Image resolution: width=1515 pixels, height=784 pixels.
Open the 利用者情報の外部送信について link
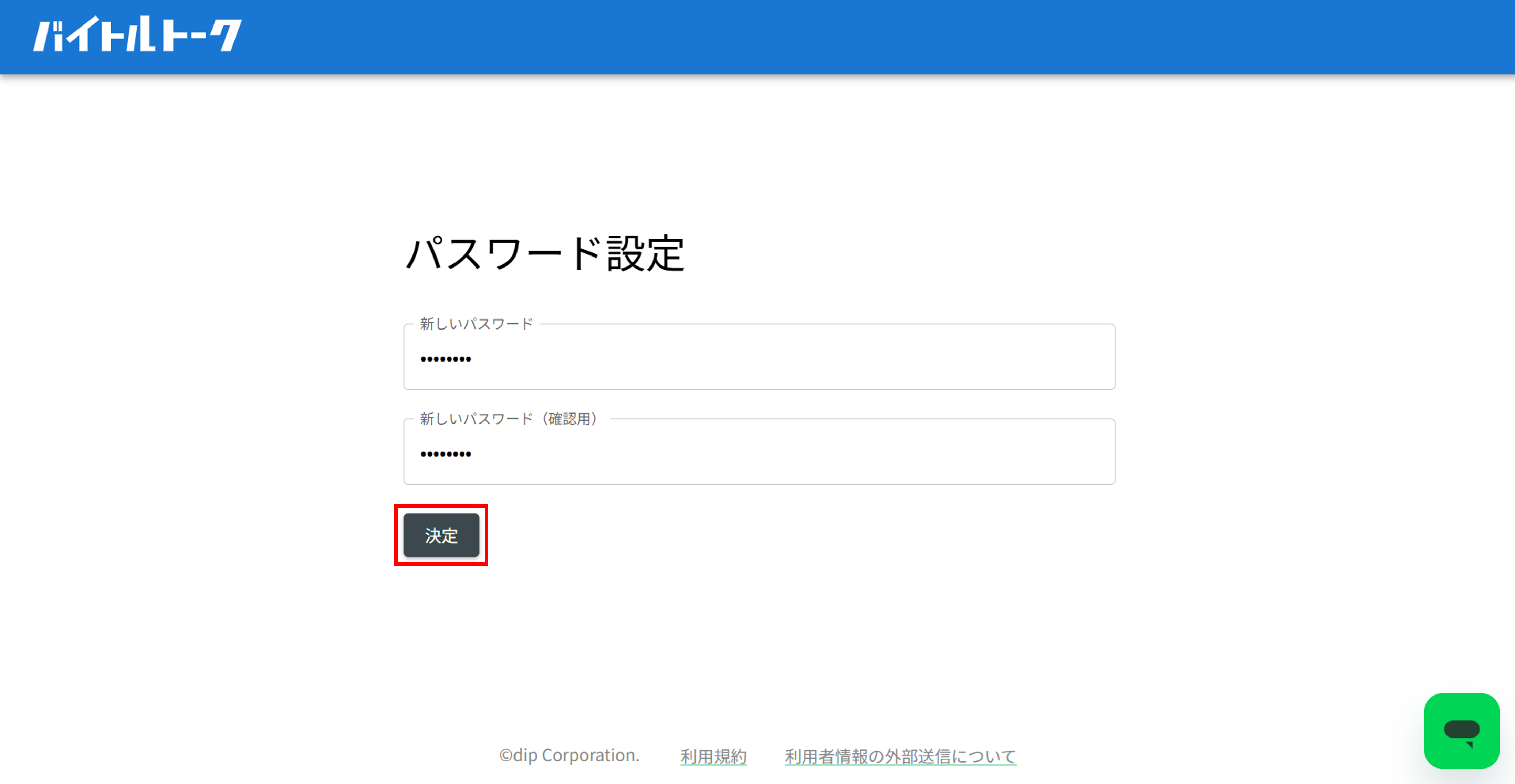[x=900, y=756]
